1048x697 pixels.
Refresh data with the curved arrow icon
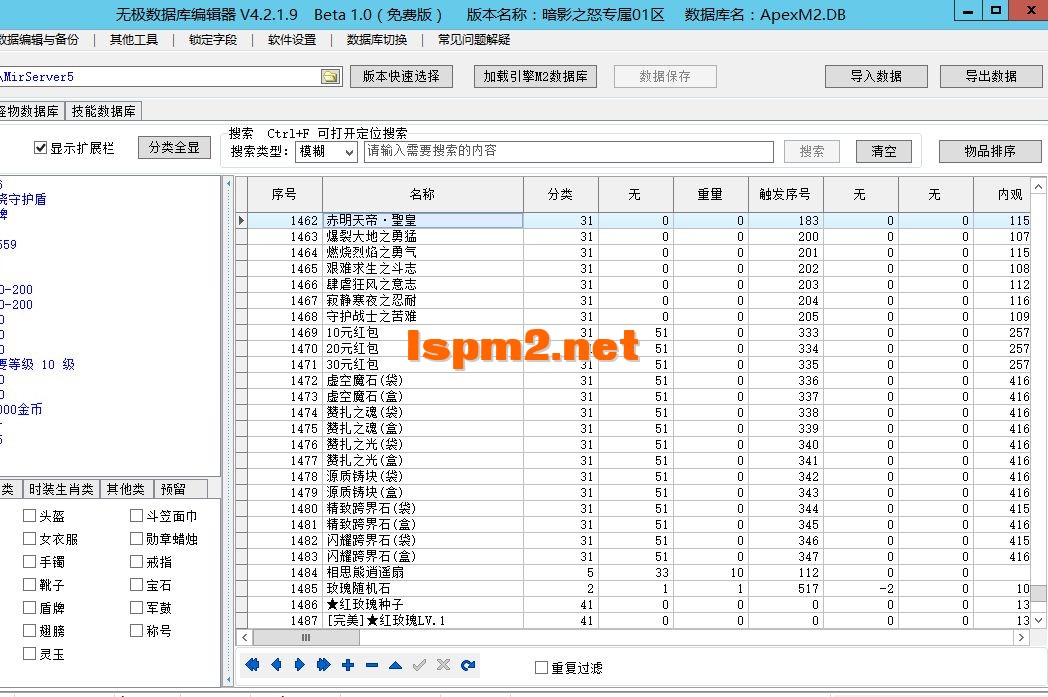pyautogui.click(x=468, y=664)
